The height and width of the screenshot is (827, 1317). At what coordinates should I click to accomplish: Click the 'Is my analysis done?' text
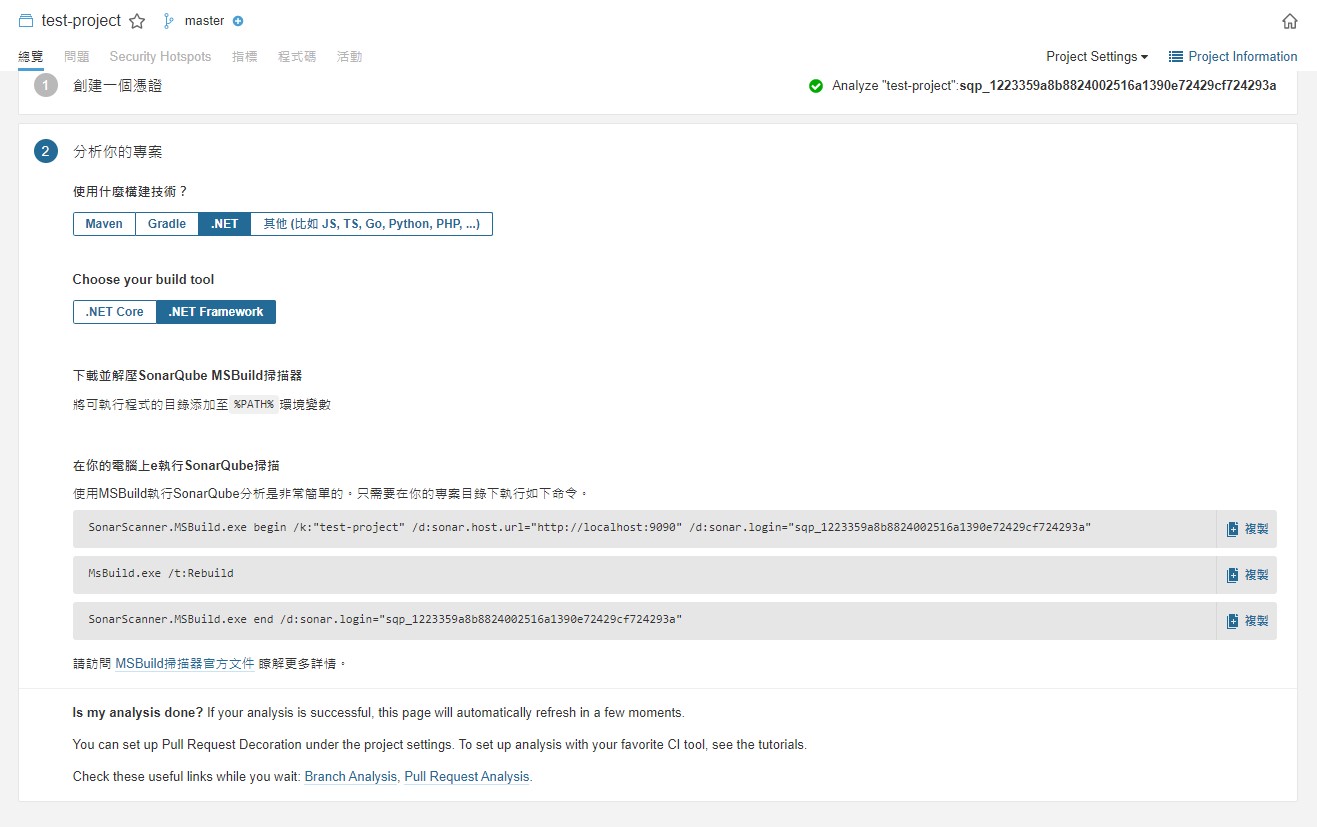click(138, 713)
